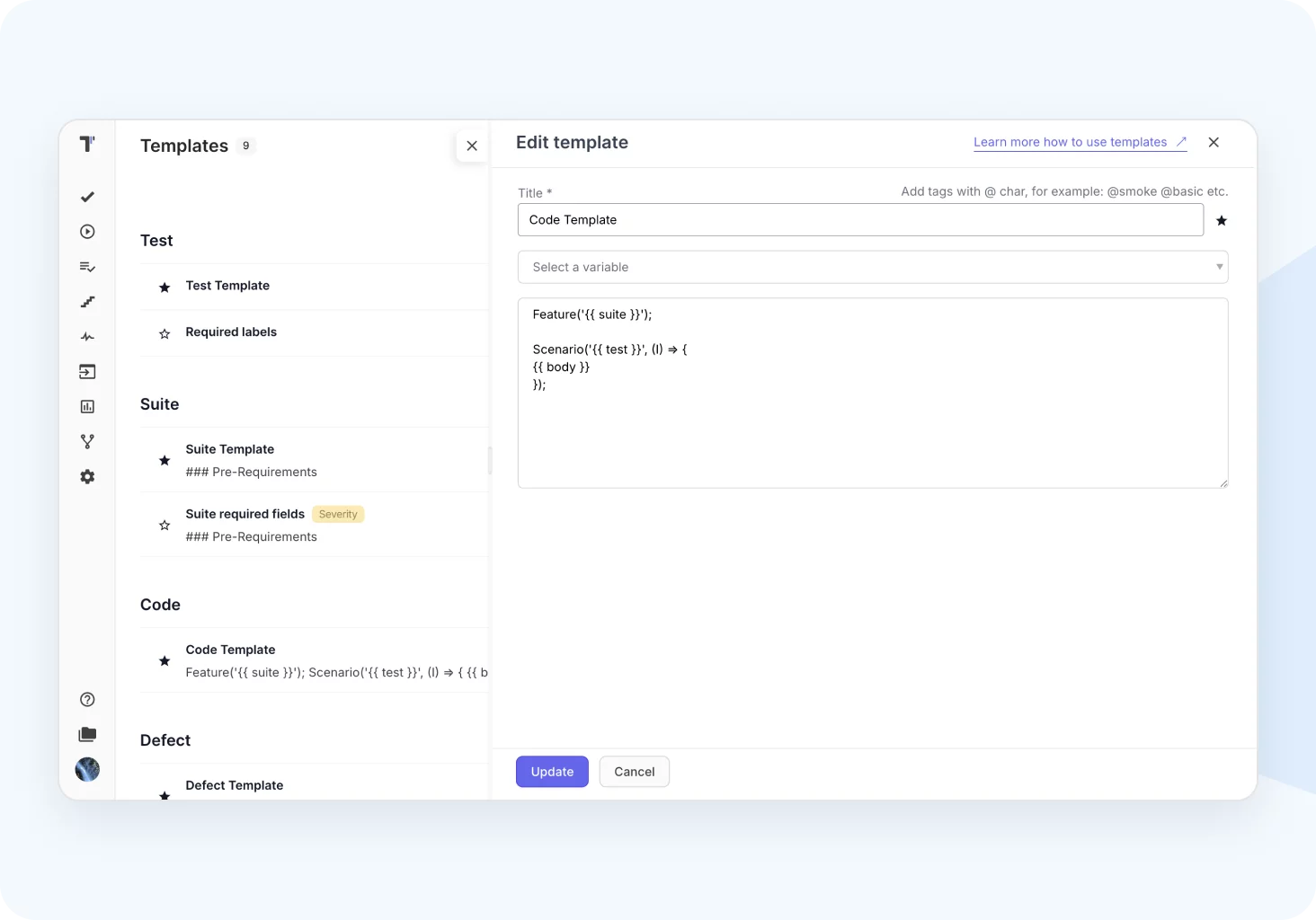Toggle star for Suite required fields template
This screenshot has height=920, width=1316.
coord(164,526)
